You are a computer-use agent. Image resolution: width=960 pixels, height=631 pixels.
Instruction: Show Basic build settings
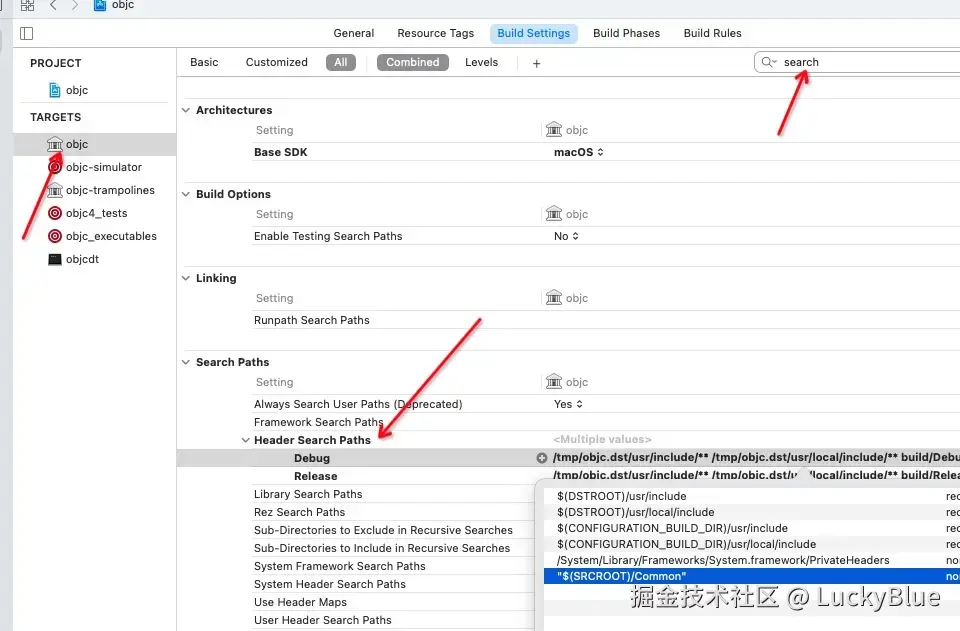[x=204, y=62]
